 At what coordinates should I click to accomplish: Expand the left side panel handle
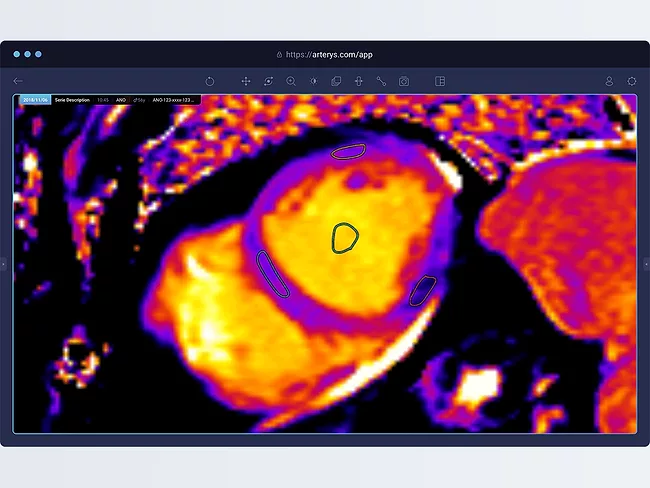[x=4, y=264]
